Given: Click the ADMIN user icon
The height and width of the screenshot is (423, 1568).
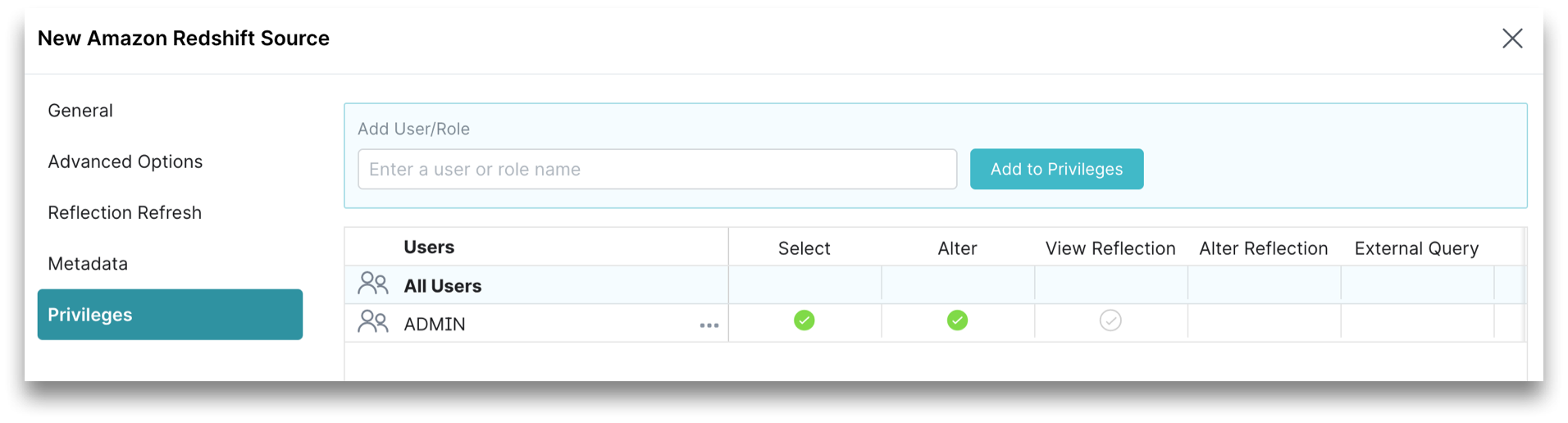Looking at the screenshot, I should [x=373, y=322].
